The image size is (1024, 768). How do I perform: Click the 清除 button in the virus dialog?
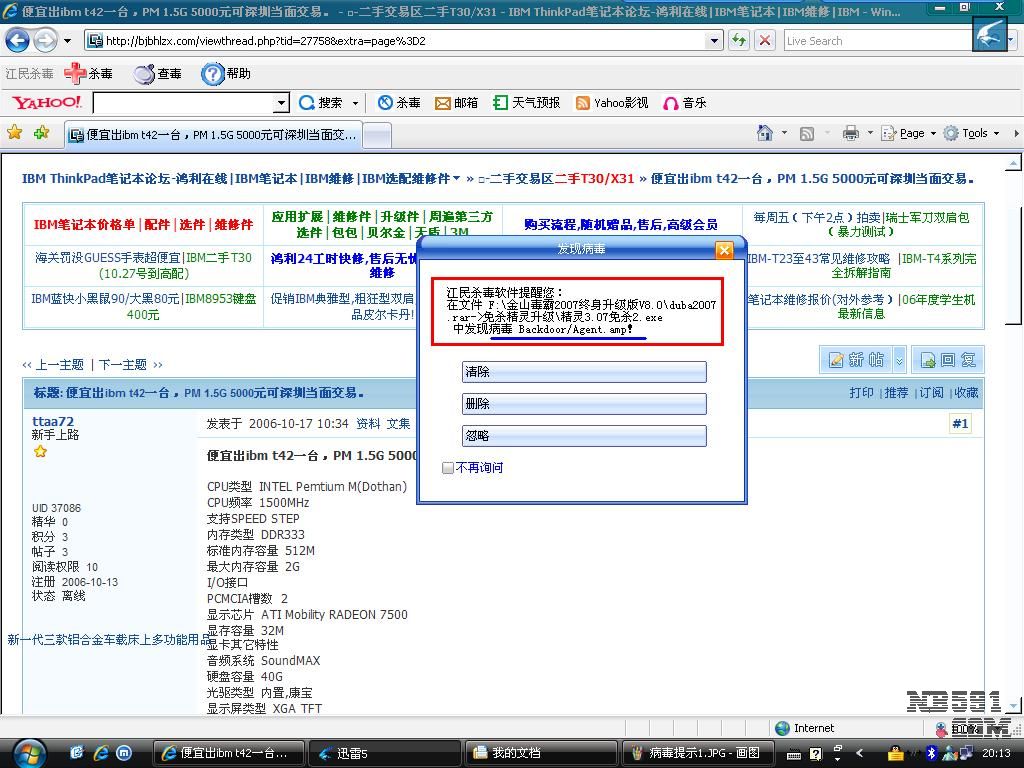click(x=584, y=372)
